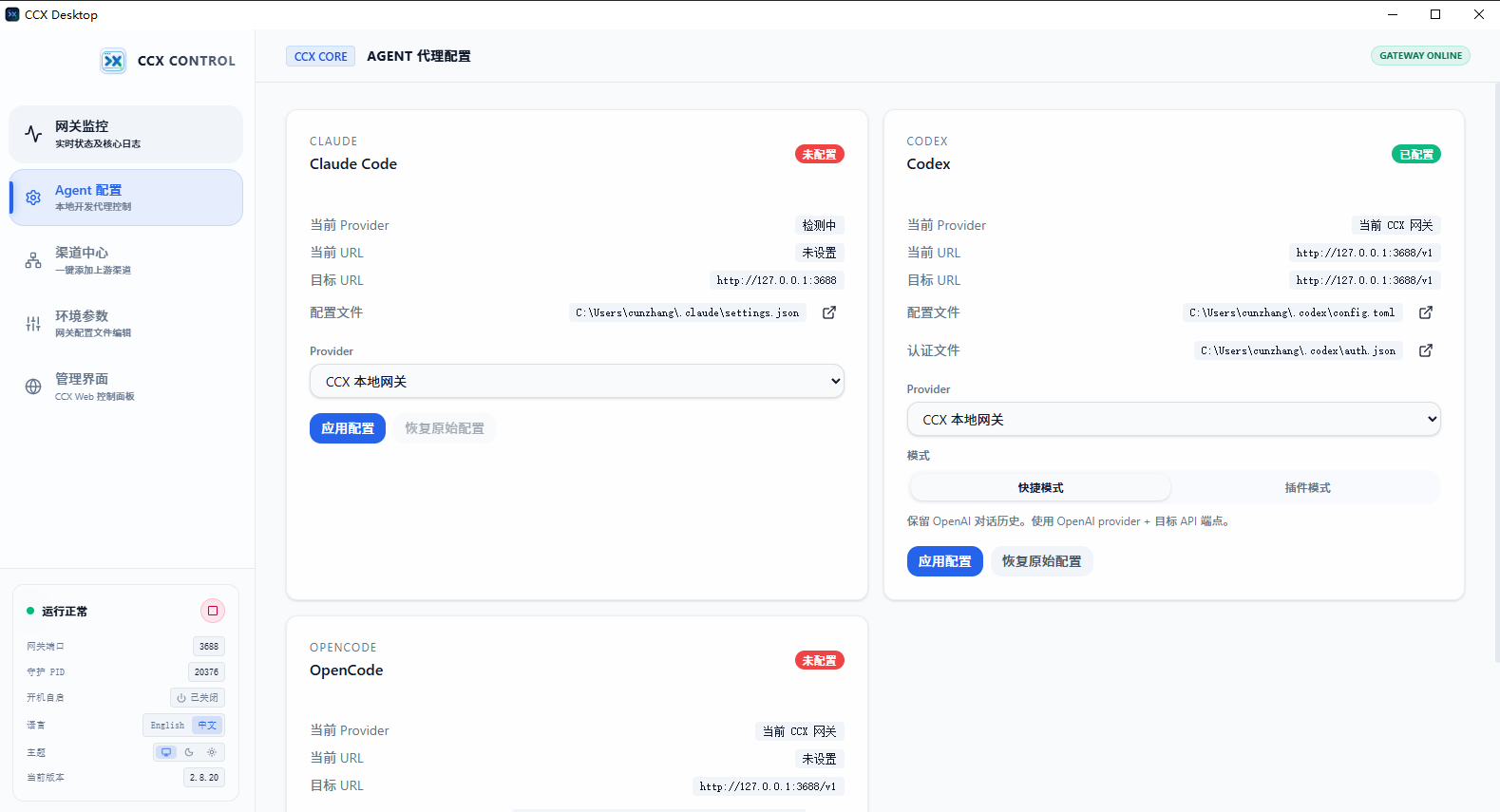1500x812 pixels.
Task: Select Agent 配置 sidebar item
Action: click(x=126, y=198)
